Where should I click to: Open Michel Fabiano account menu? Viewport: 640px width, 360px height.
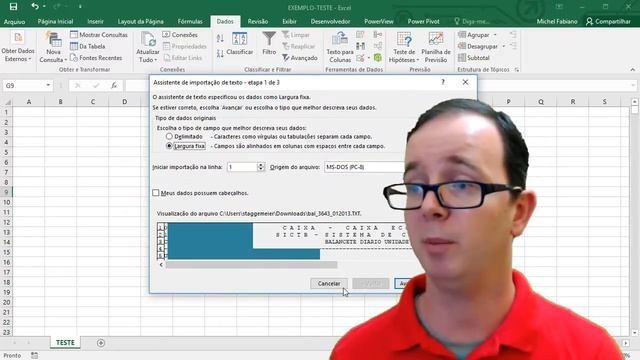tap(557, 21)
